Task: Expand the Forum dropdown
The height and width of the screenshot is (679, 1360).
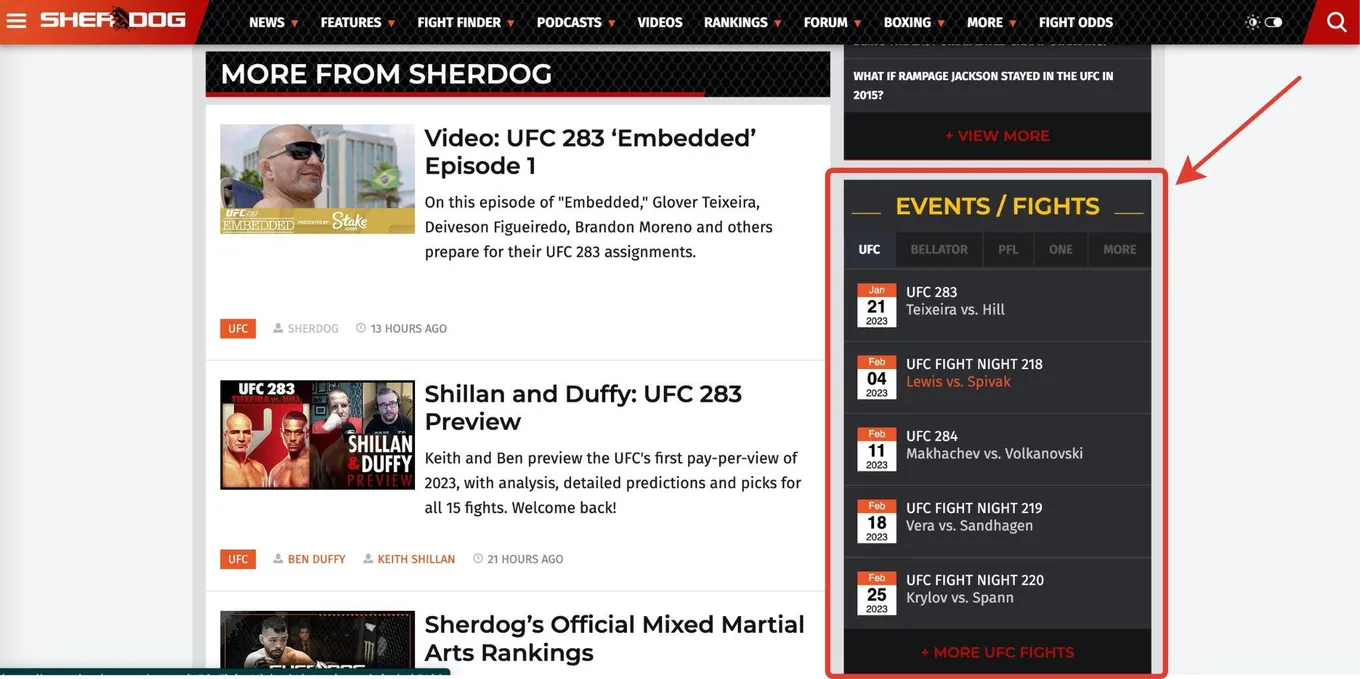Action: click(832, 22)
